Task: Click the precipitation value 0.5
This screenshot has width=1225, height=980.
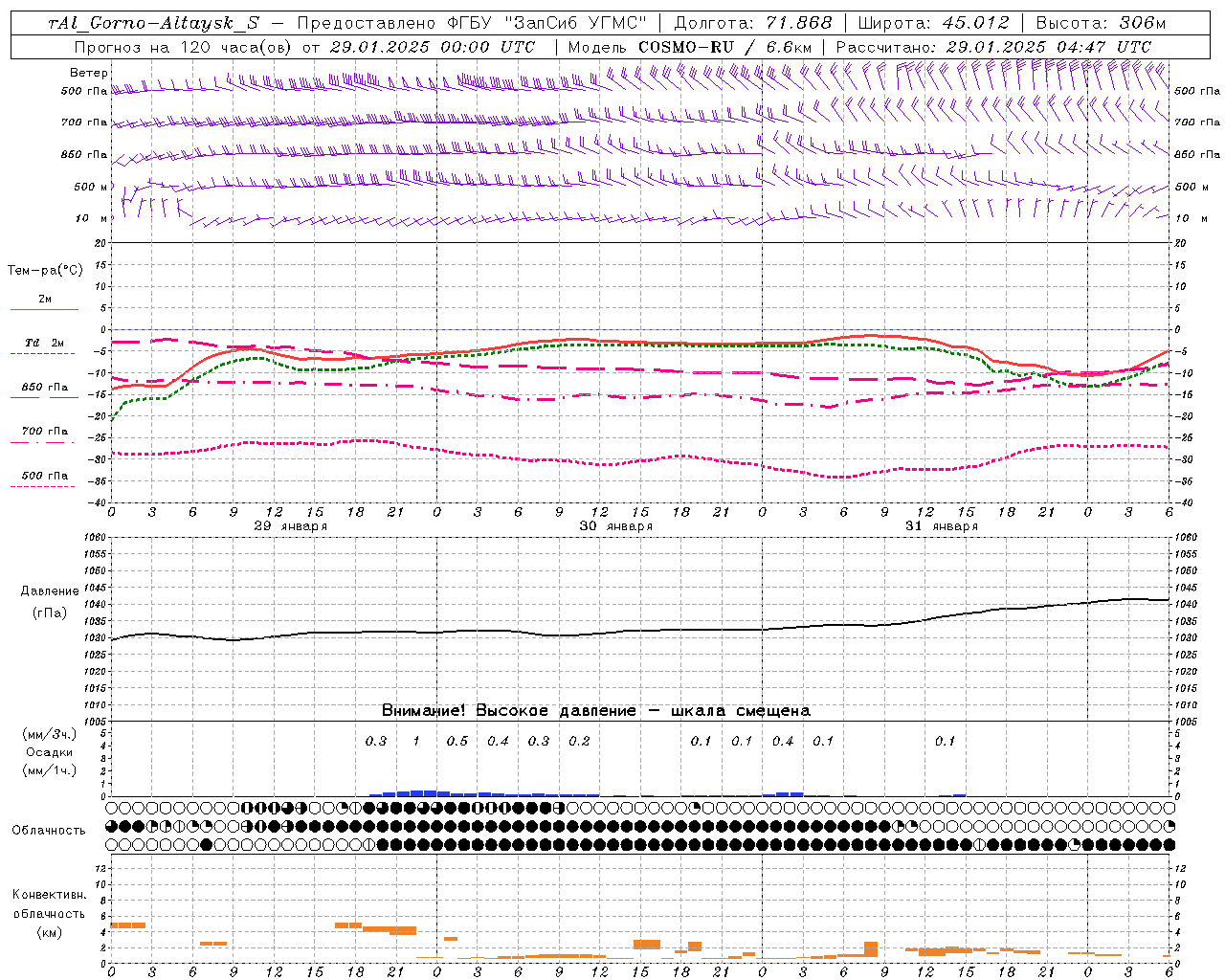Action: (x=457, y=741)
